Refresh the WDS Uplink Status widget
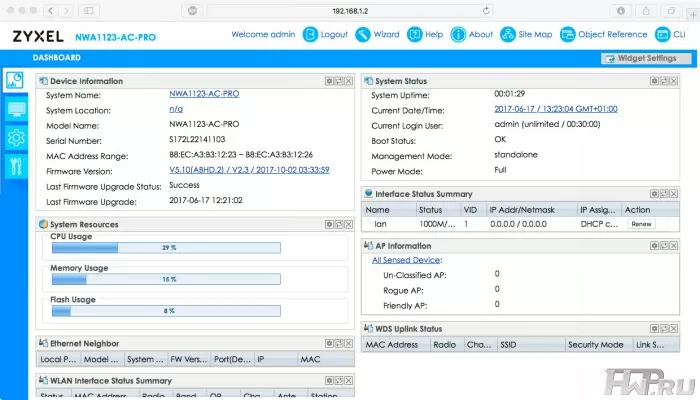 pos(664,329)
